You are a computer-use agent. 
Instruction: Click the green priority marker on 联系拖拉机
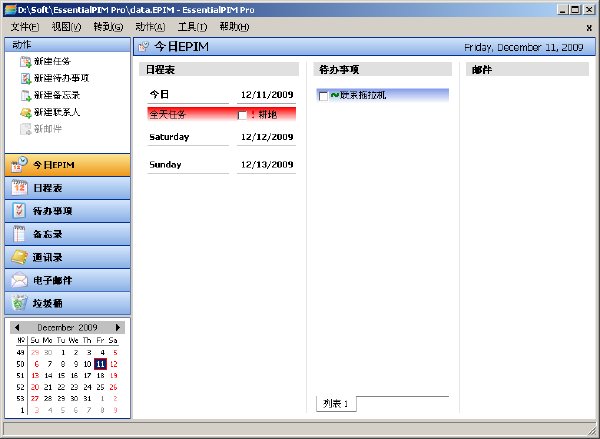coord(335,95)
